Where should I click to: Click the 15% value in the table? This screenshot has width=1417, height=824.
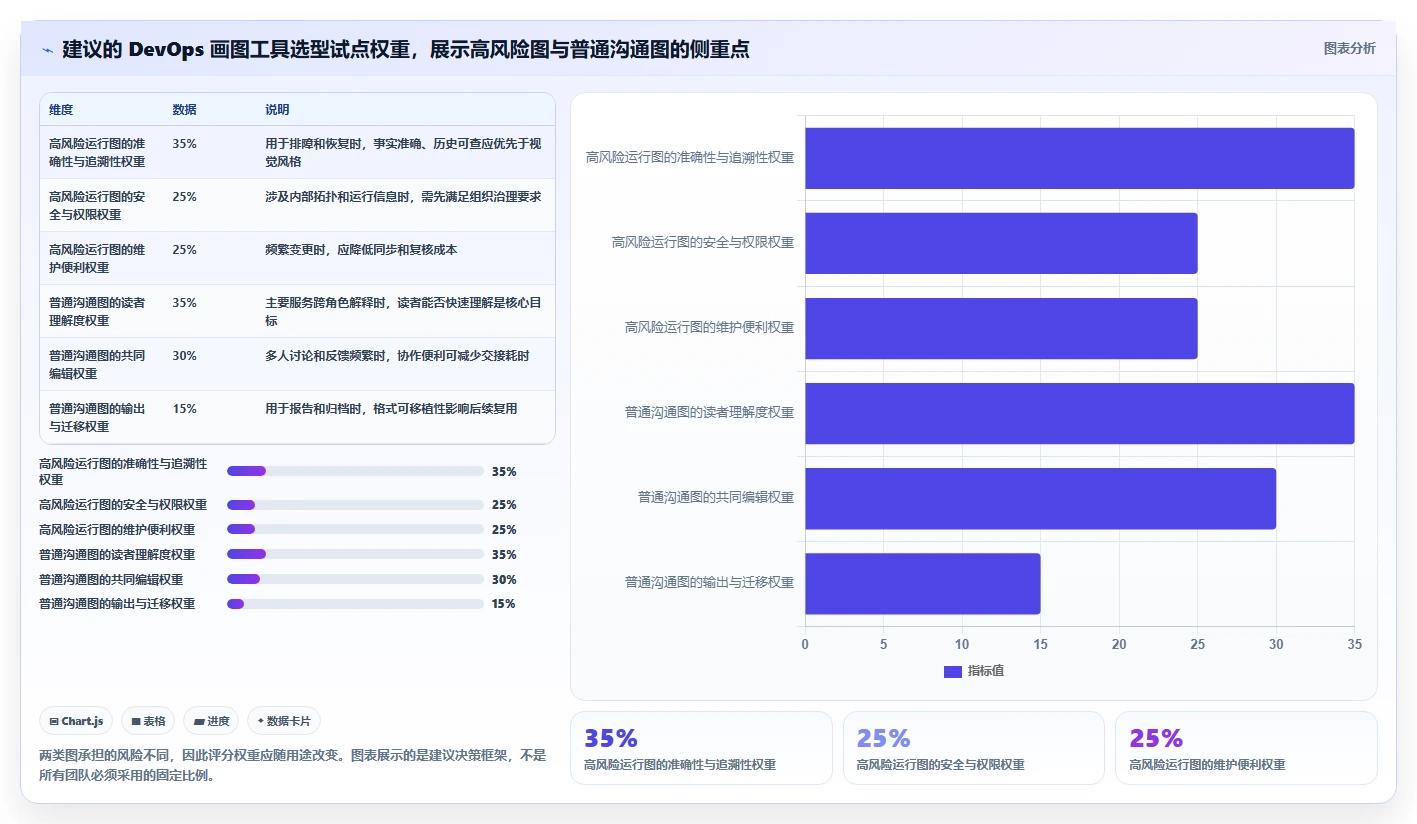pos(184,409)
